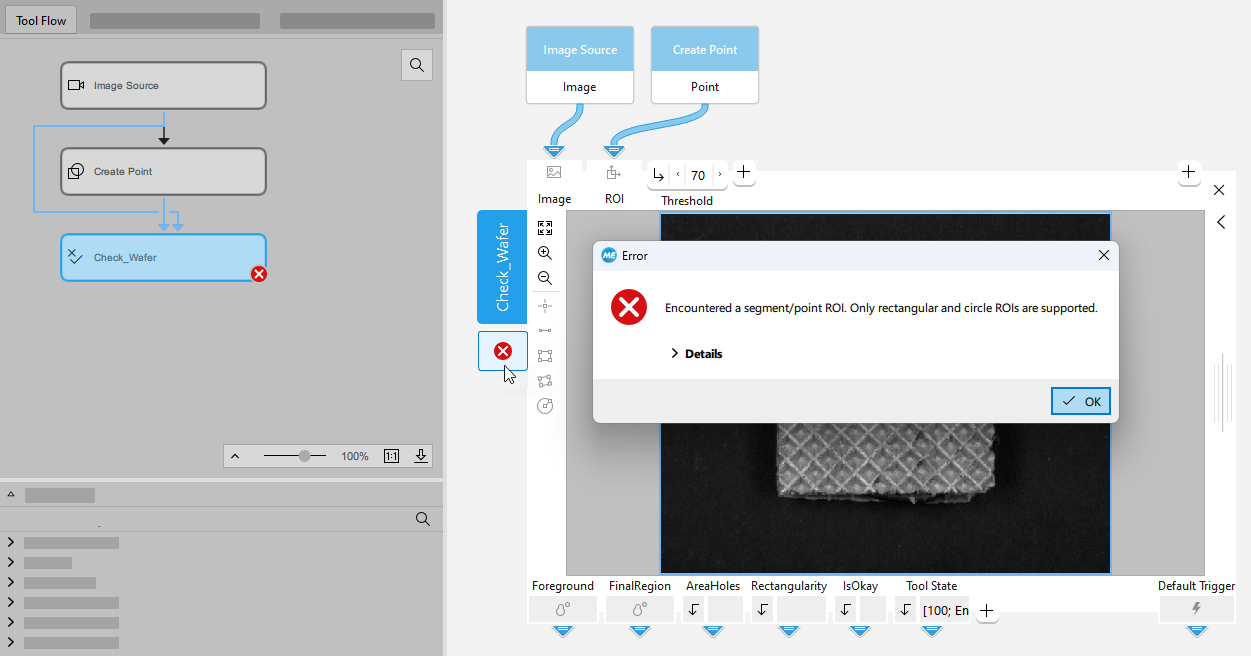Click the zoom in magnifier icon

(545, 253)
